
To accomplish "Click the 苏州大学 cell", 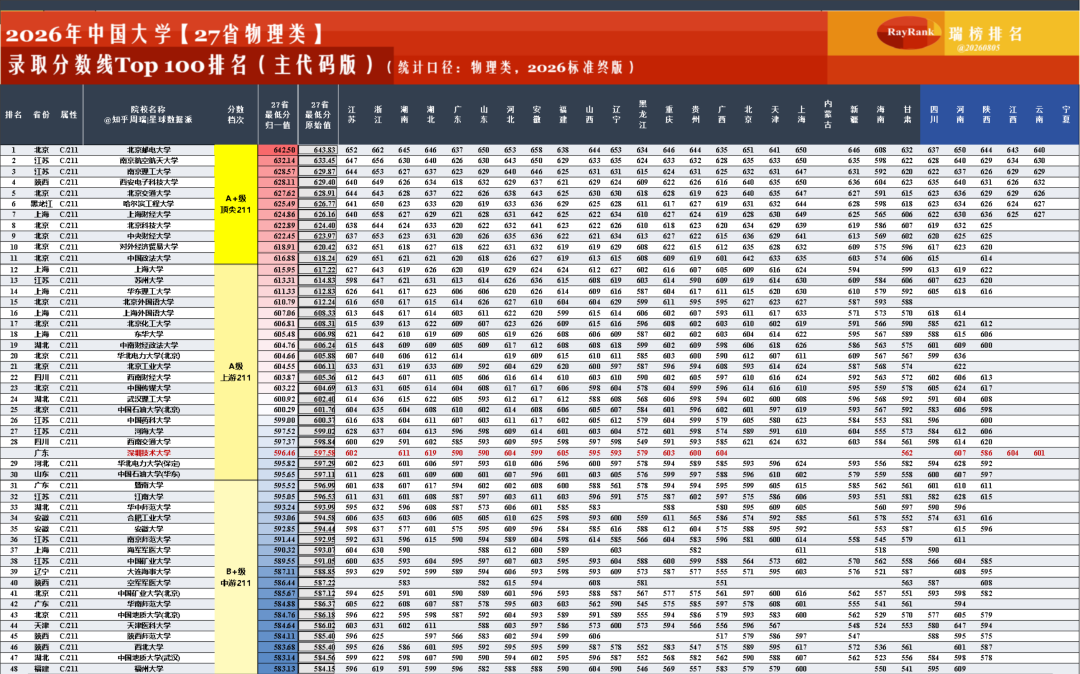I will click(149, 280).
